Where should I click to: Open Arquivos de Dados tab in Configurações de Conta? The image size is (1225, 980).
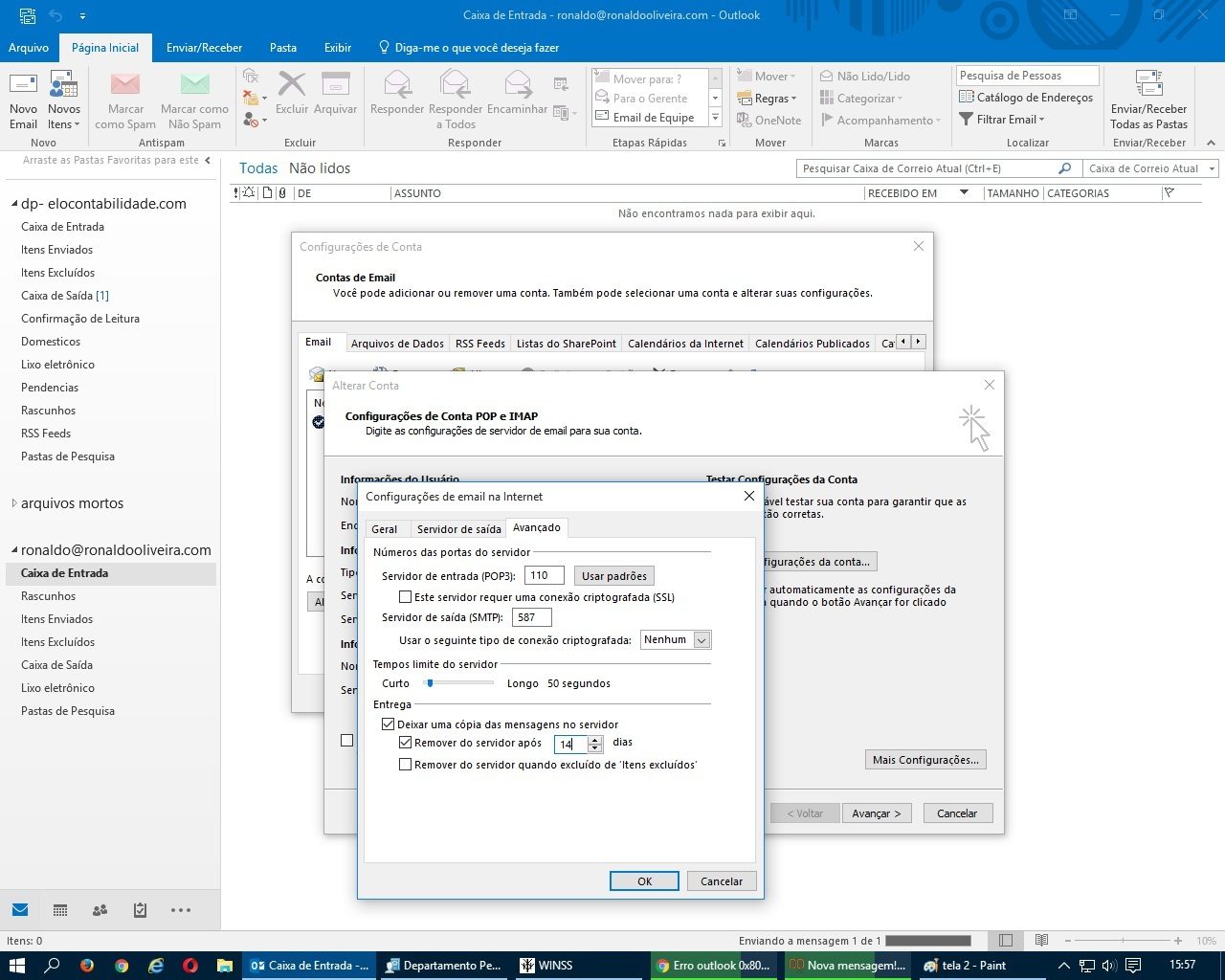tap(397, 344)
